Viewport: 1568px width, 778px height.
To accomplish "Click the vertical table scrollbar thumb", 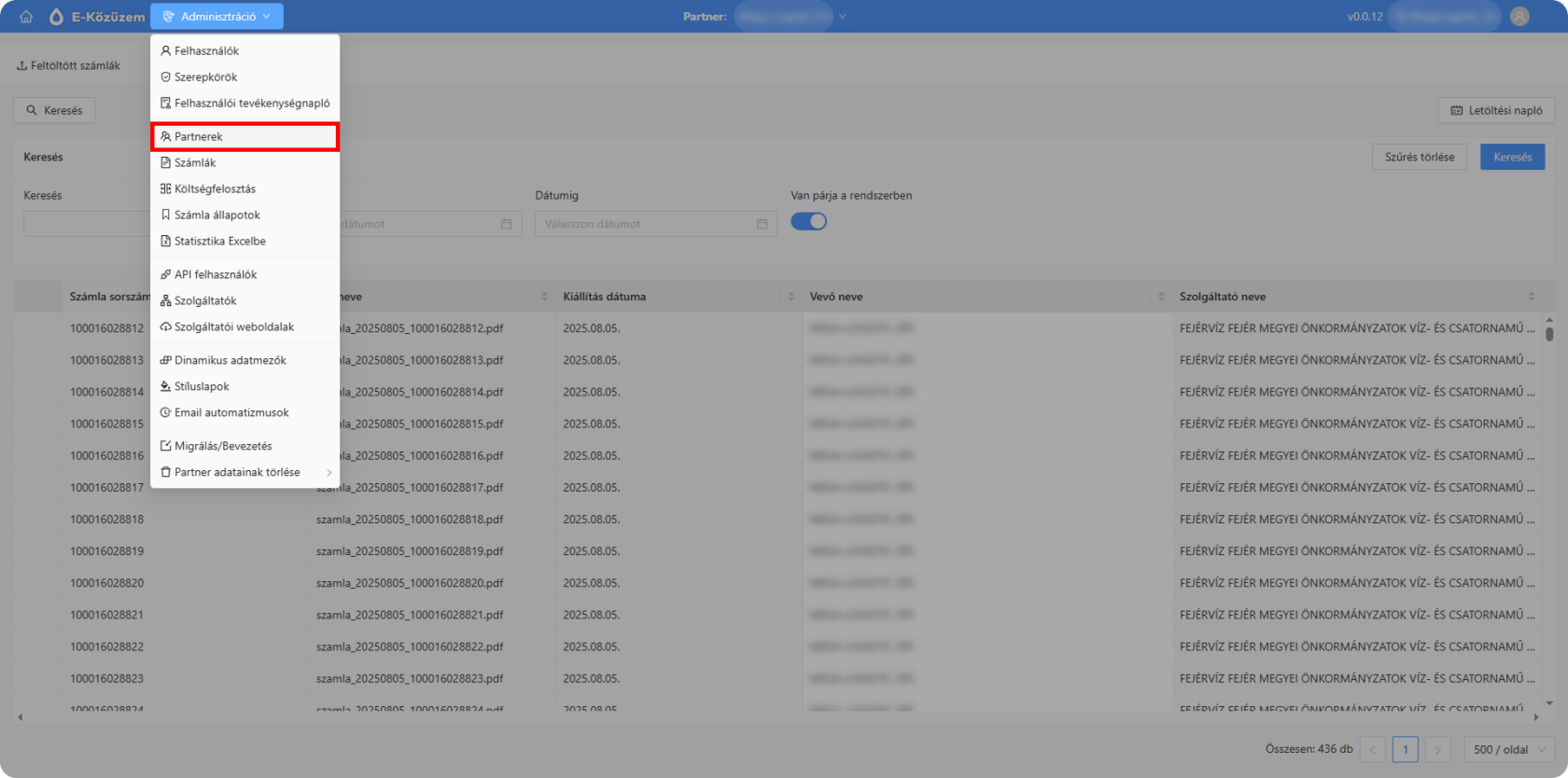I will pos(1549,333).
